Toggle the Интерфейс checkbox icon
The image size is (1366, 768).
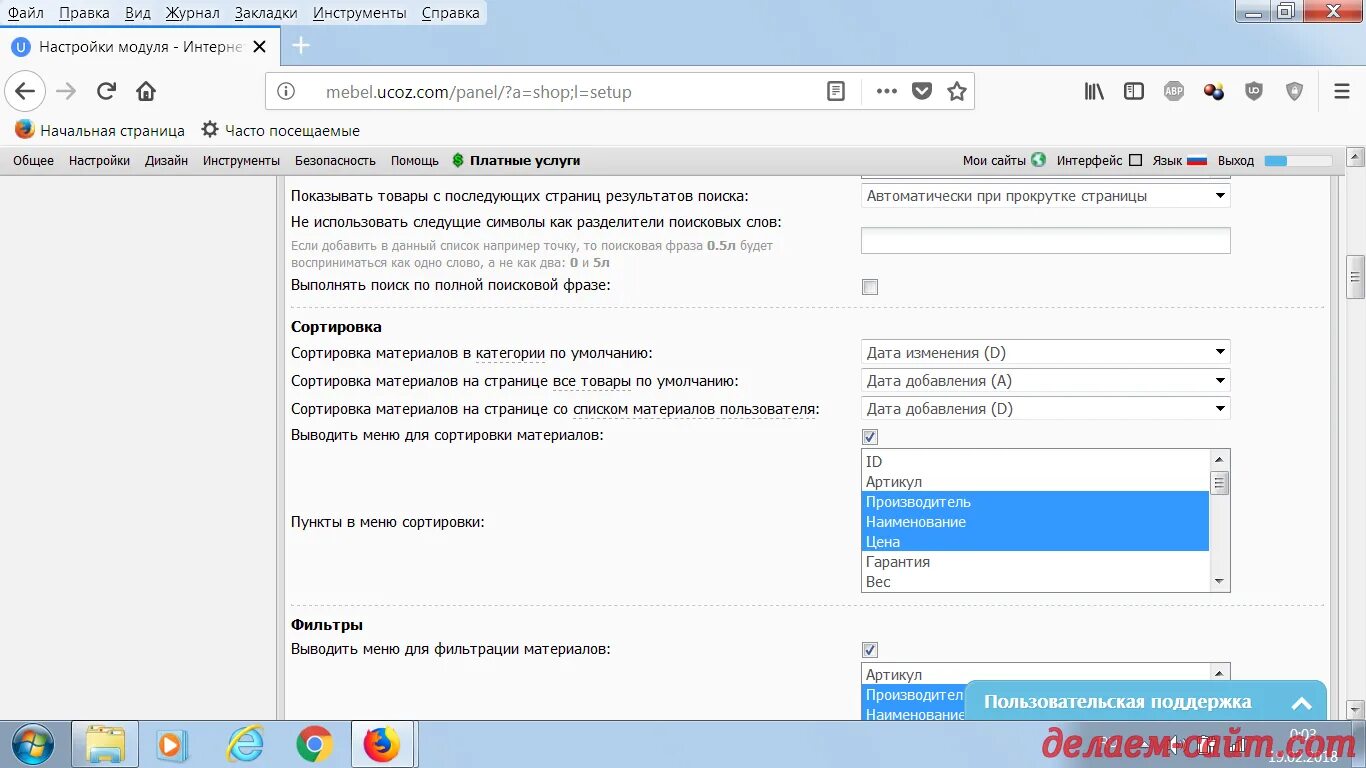click(1135, 160)
